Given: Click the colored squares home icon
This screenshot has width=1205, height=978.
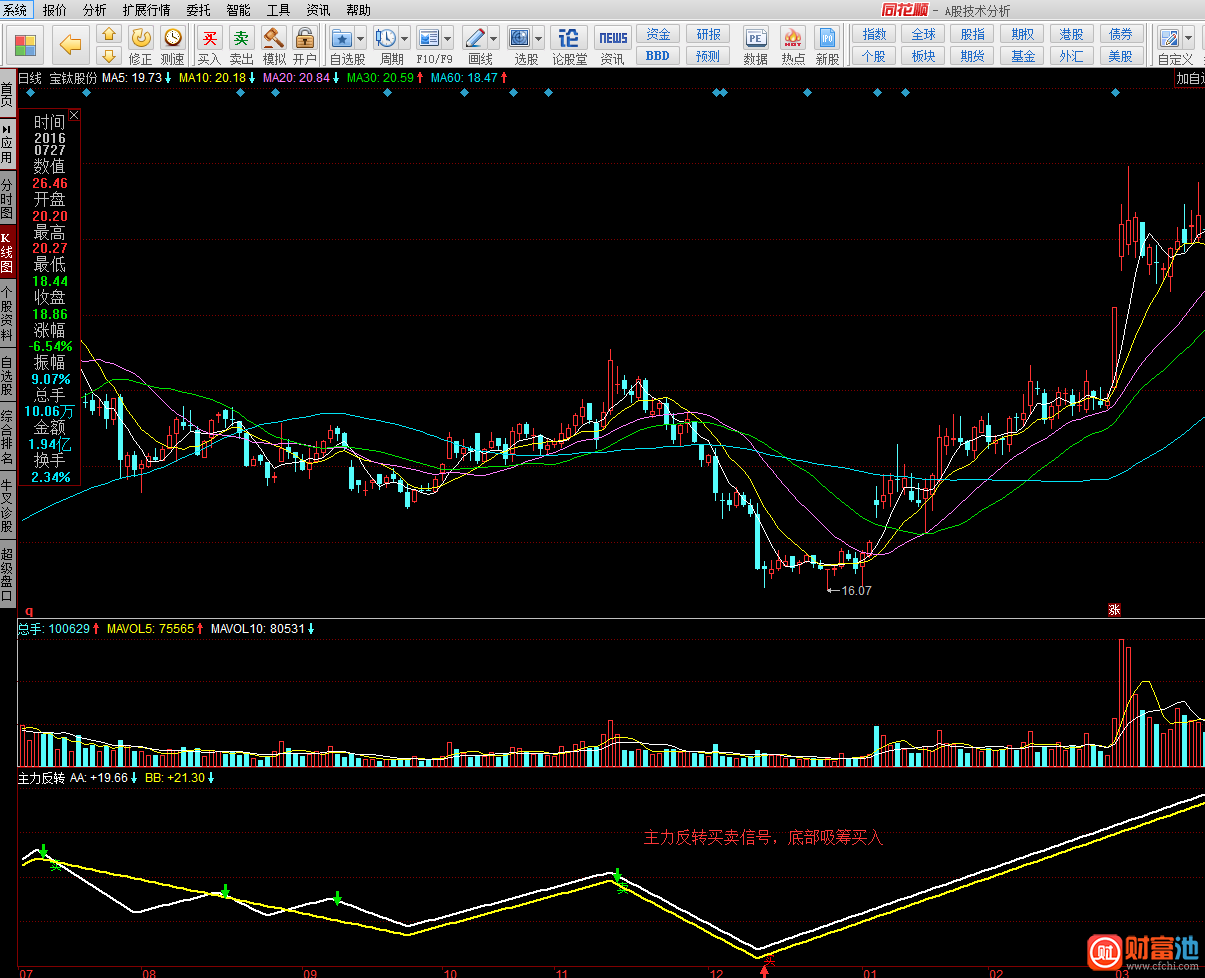Looking at the screenshot, I should click(x=26, y=45).
